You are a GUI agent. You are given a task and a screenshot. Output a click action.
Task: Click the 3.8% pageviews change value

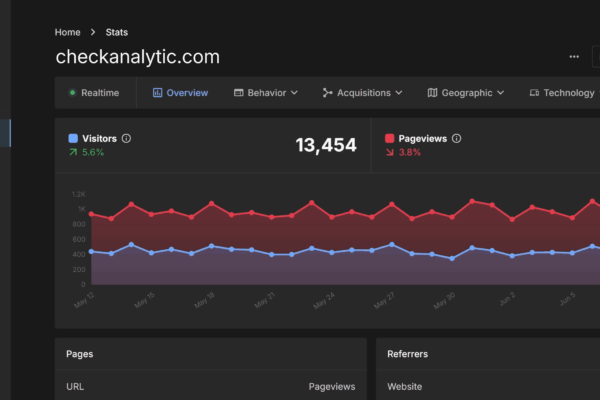tap(409, 152)
